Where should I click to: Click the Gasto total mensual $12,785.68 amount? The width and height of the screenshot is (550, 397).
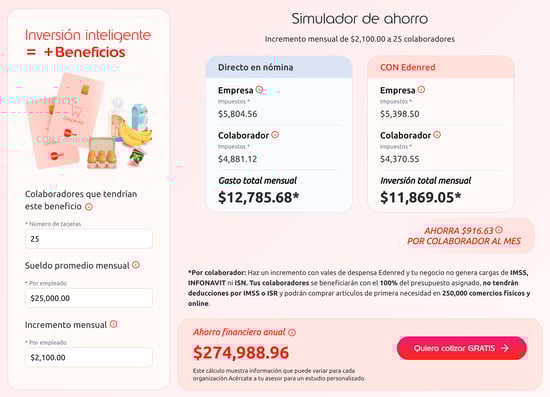click(x=259, y=197)
